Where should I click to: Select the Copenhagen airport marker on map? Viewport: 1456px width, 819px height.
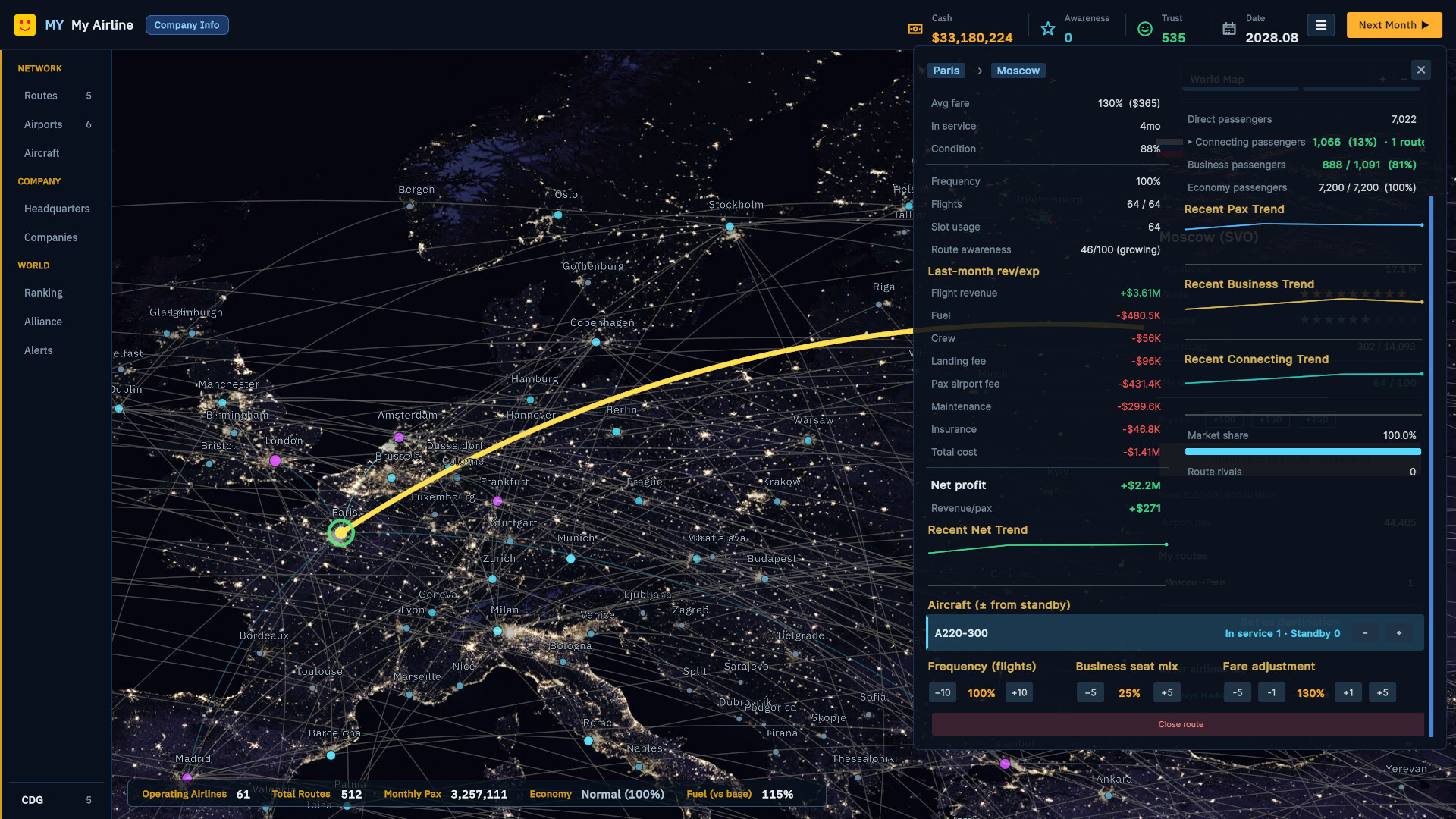[596, 342]
